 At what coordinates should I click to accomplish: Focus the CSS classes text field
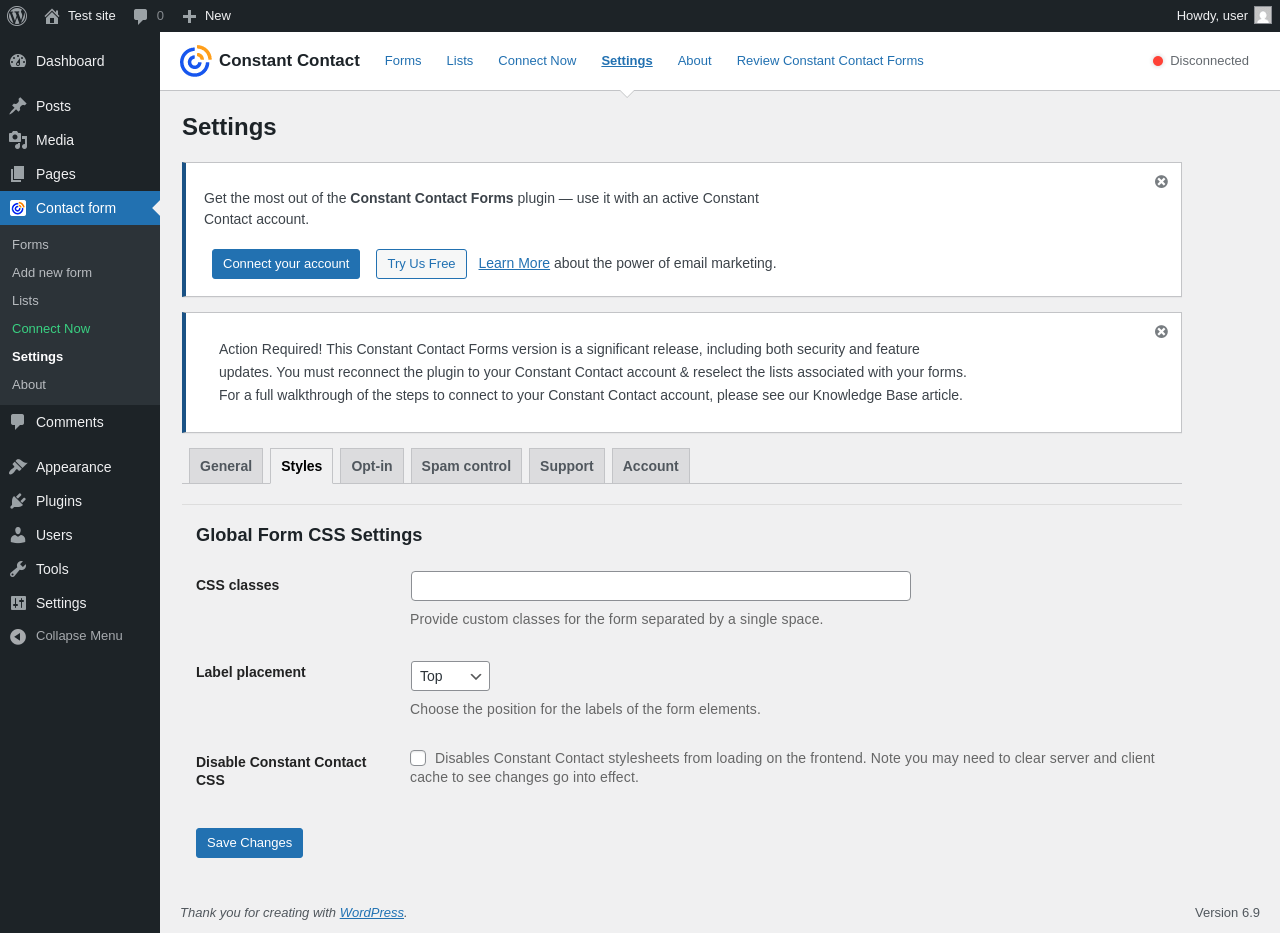(661, 586)
